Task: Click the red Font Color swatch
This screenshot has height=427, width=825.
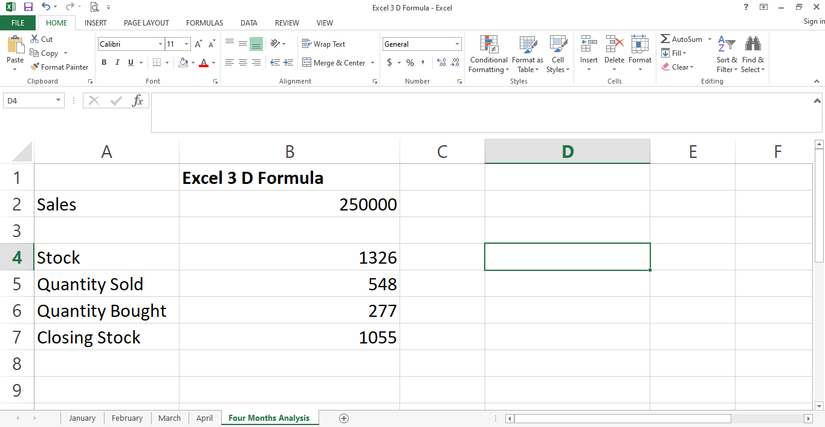Action: coord(202,63)
